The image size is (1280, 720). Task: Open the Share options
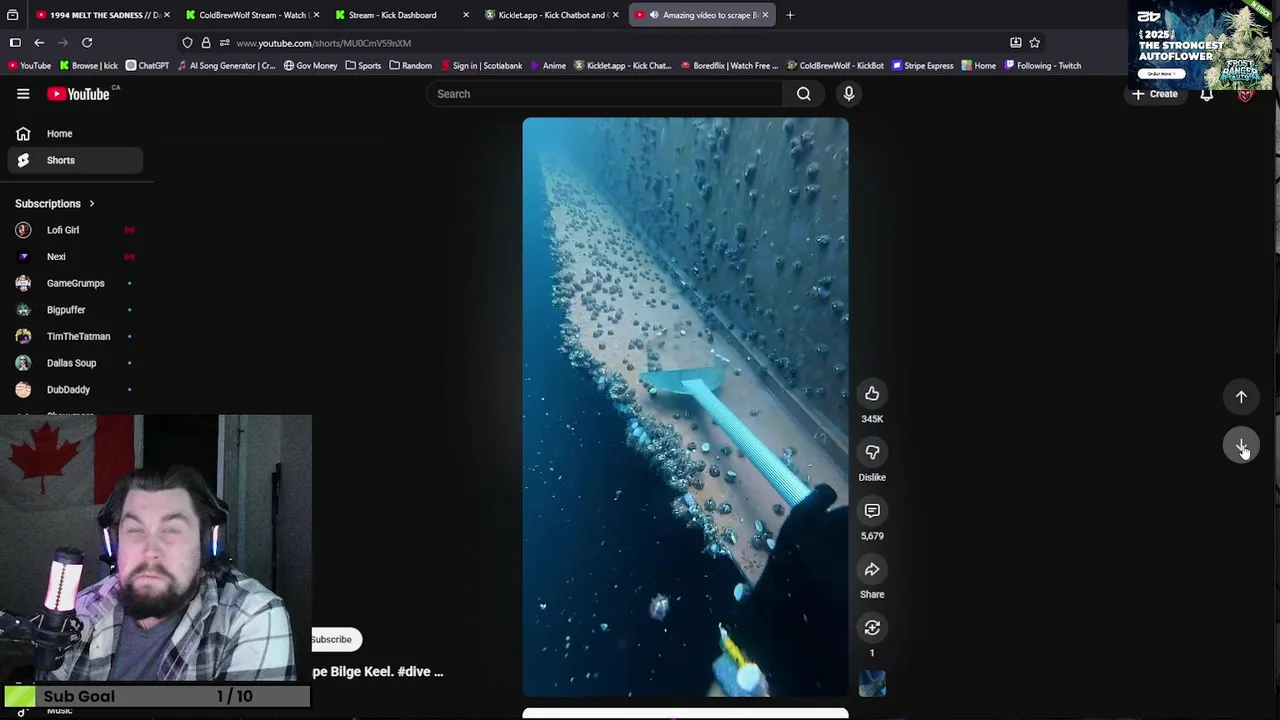[872, 570]
